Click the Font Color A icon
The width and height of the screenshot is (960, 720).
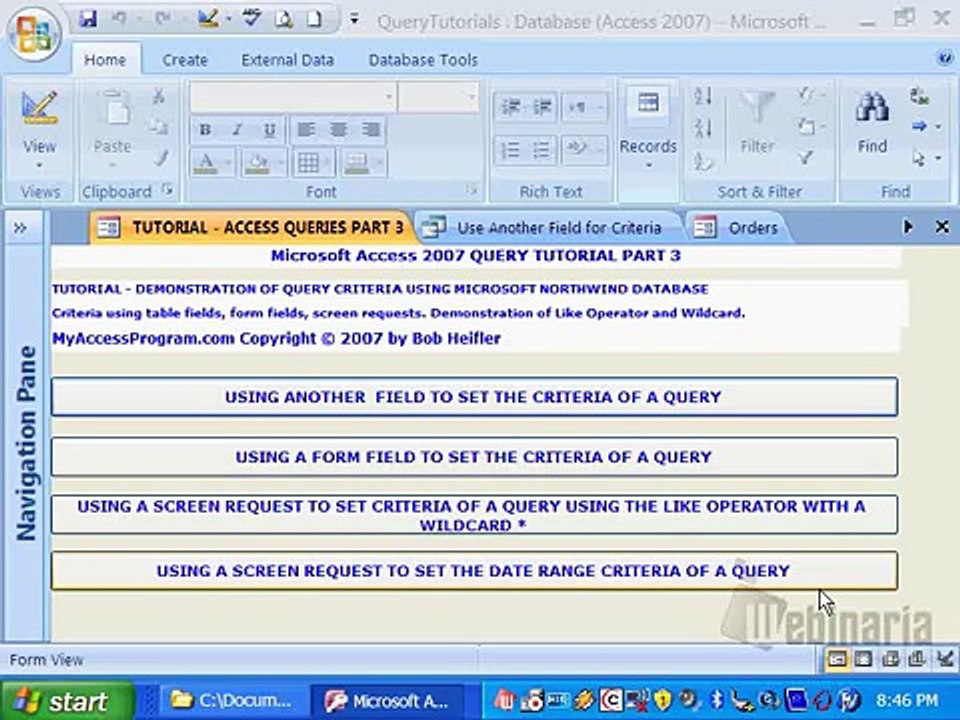pyautogui.click(x=207, y=163)
